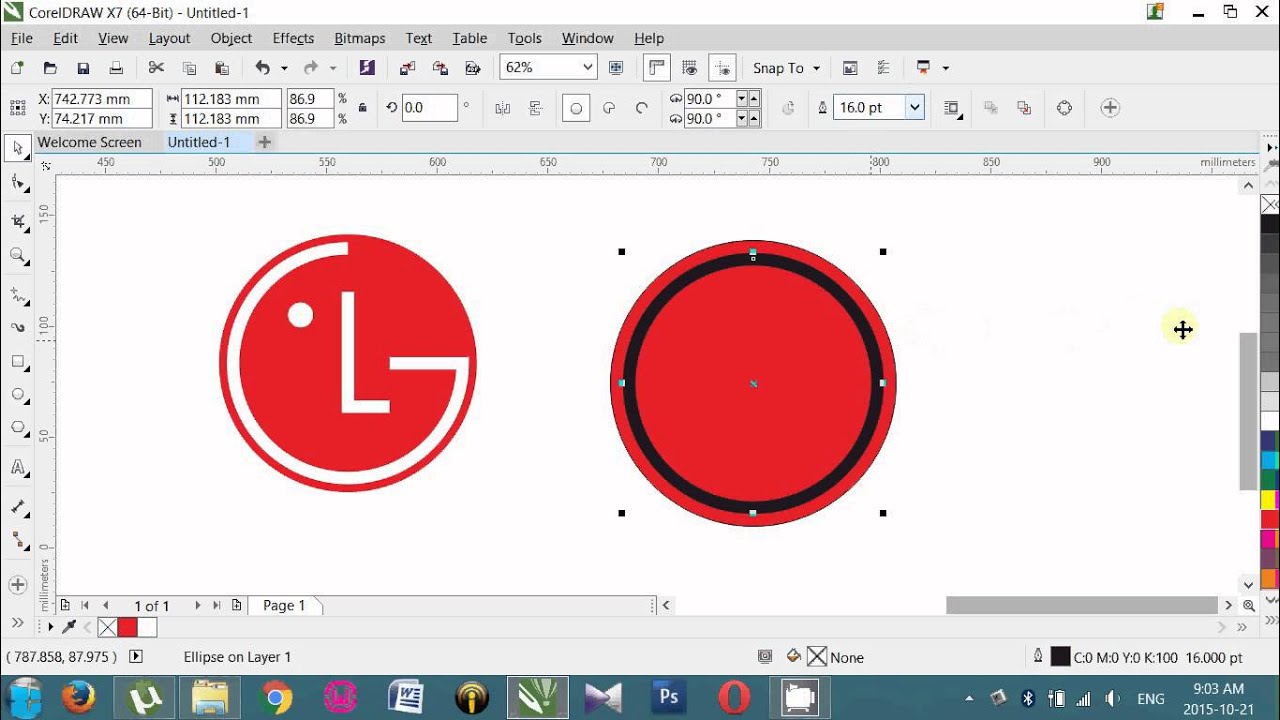Select the Parallel Dimension tool
Viewport: 1280px width, 720px height.
point(17,506)
